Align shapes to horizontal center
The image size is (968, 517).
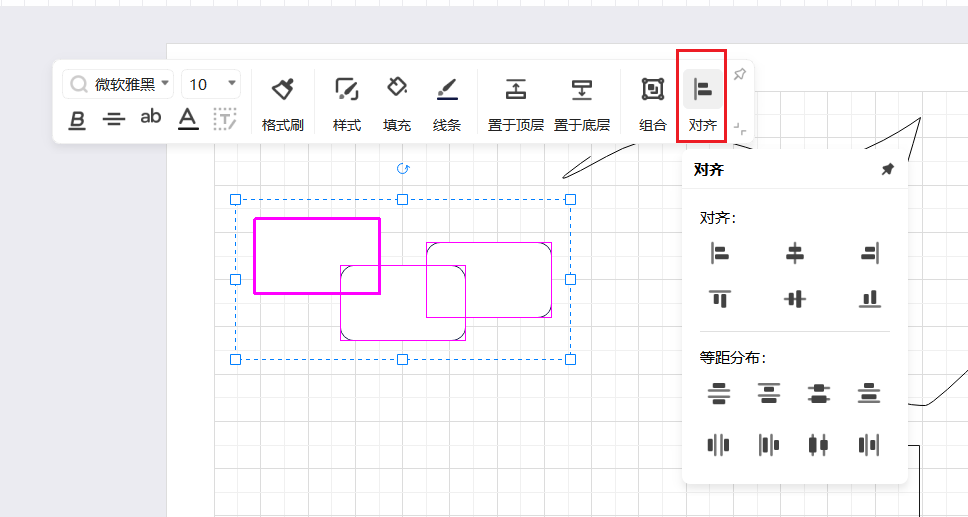(794, 254)
